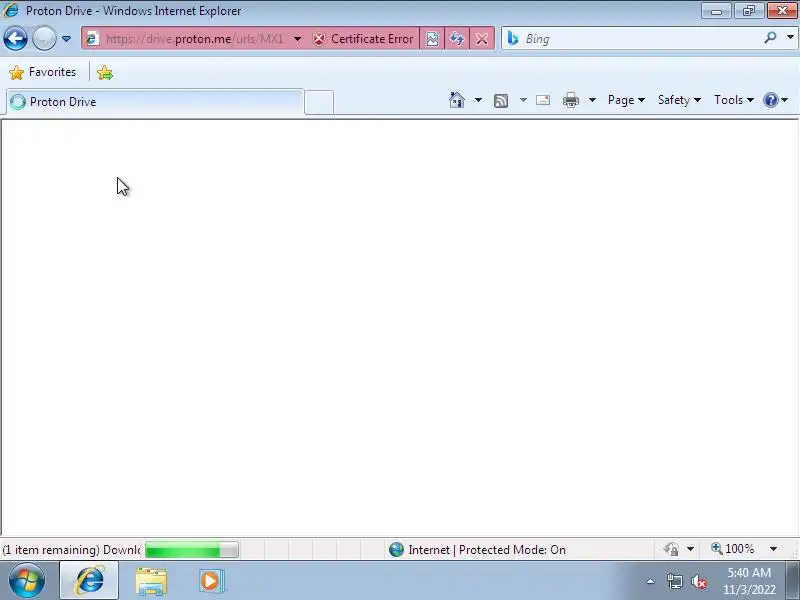Click Internet Protected Mode status zone
This screenshot has height=600, width=800.
[477, 550]
